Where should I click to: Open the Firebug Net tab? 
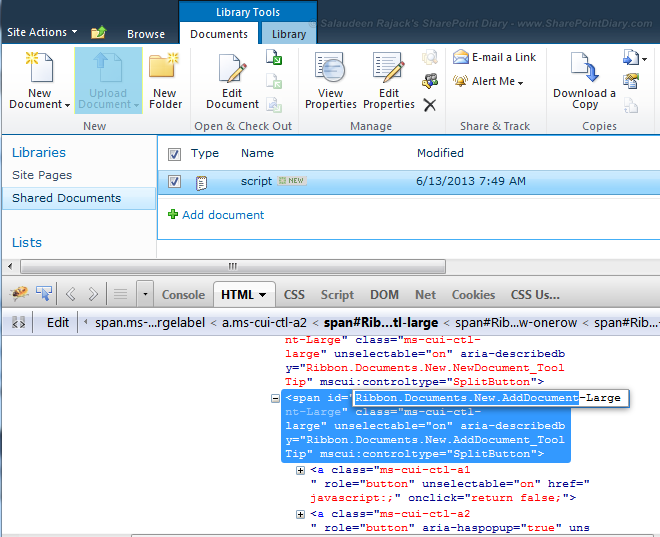tap(425, 295)
